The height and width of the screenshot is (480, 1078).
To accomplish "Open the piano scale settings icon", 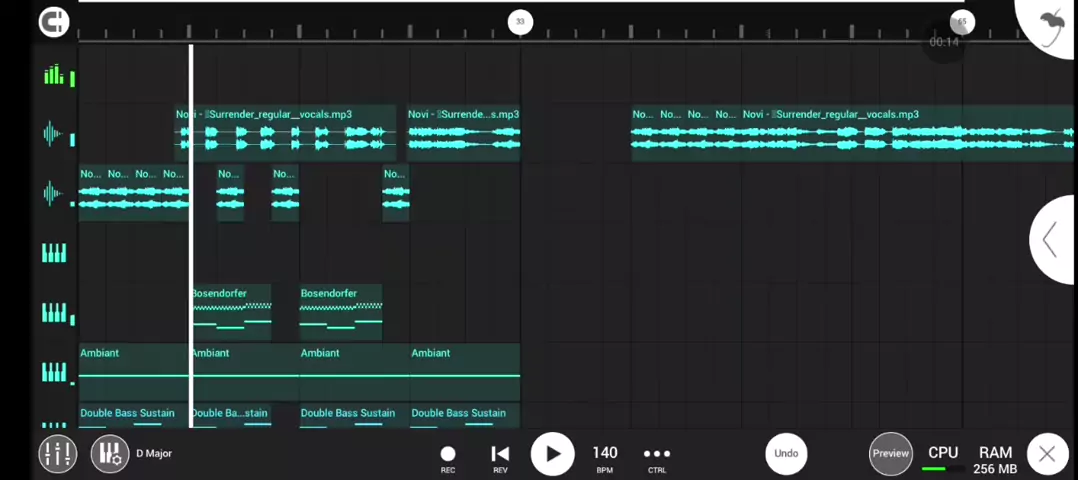I will tap(109, 454).
